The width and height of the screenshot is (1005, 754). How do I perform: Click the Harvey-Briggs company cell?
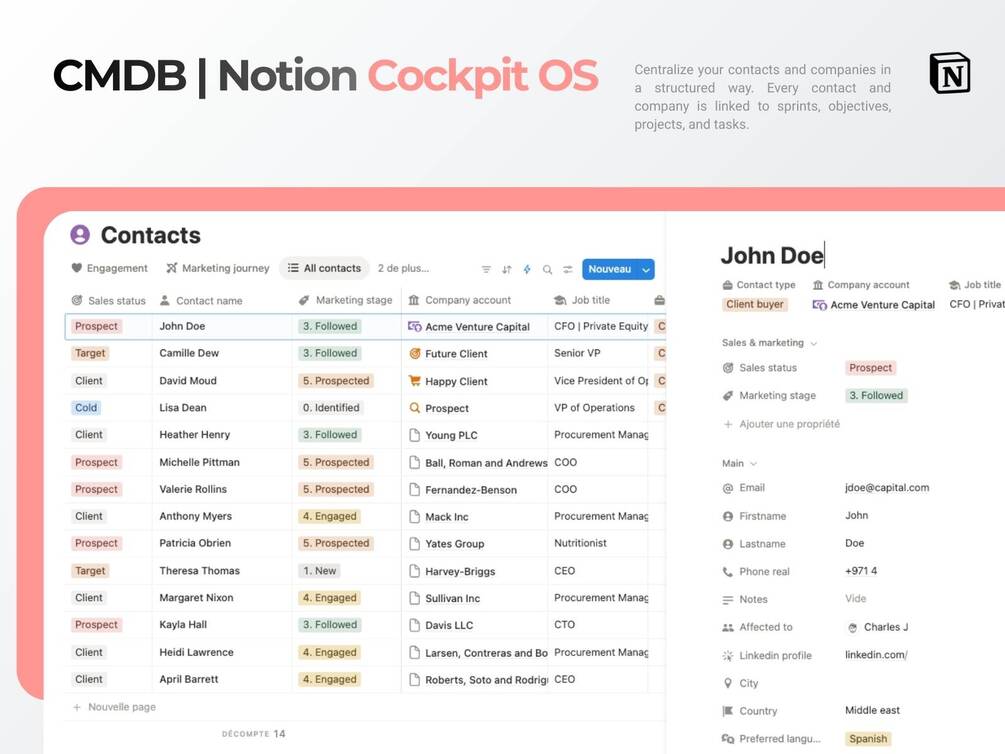pos(475,571)
